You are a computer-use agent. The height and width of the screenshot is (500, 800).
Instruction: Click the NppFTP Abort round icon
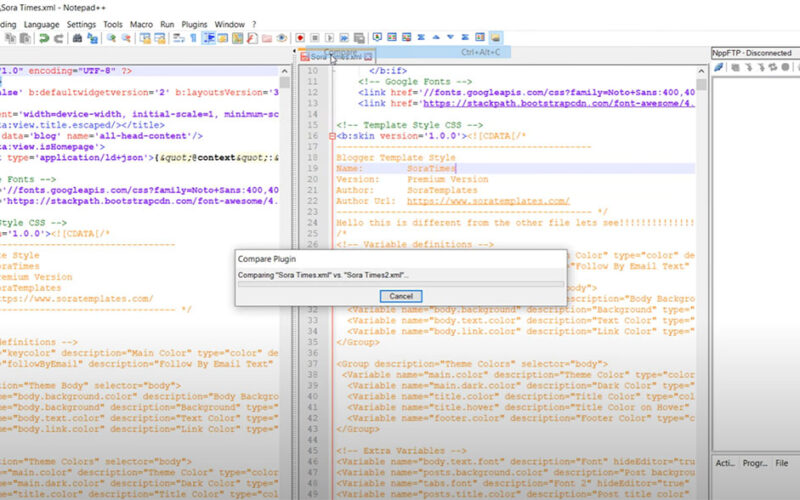tap(785, 67)
